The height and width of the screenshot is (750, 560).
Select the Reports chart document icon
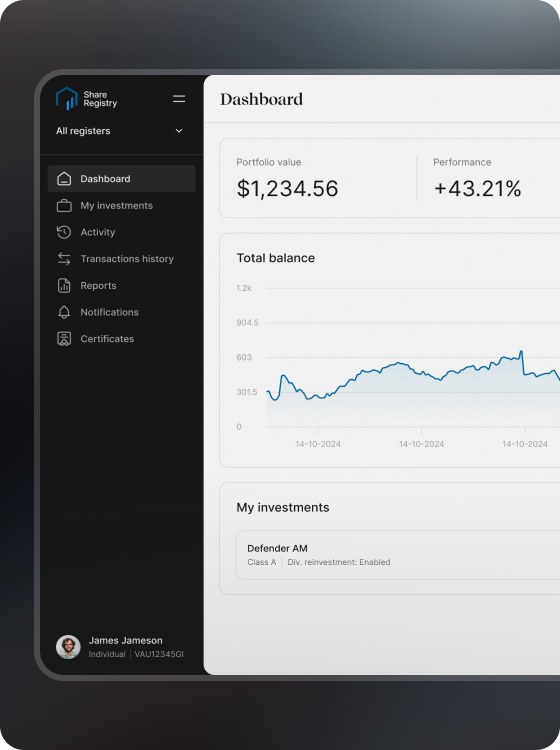[x=64, y=286]
